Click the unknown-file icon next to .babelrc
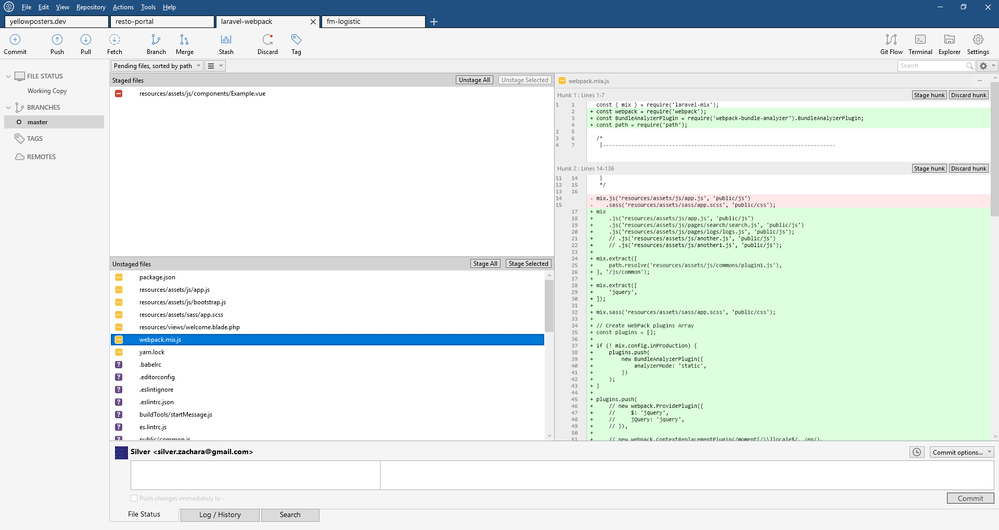 point(119,365)
